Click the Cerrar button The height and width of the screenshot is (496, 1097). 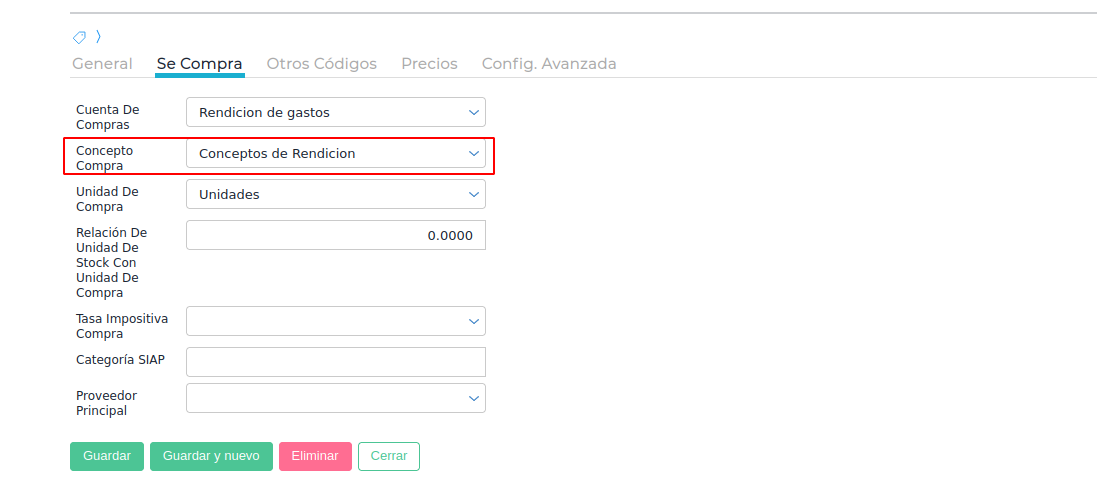(389, 456)
